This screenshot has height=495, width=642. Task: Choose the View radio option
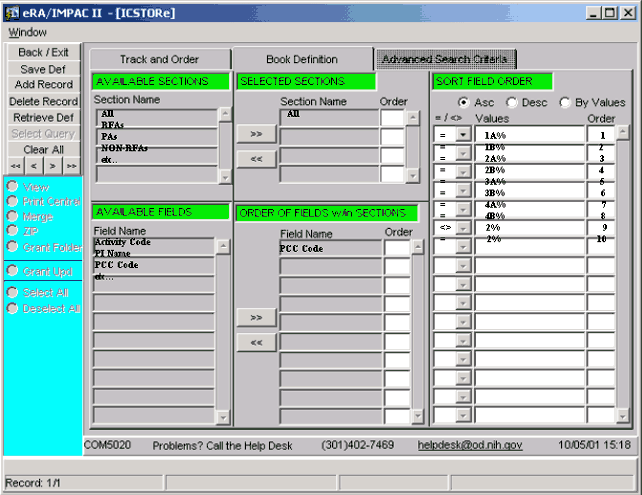click(x=13, y=186)
